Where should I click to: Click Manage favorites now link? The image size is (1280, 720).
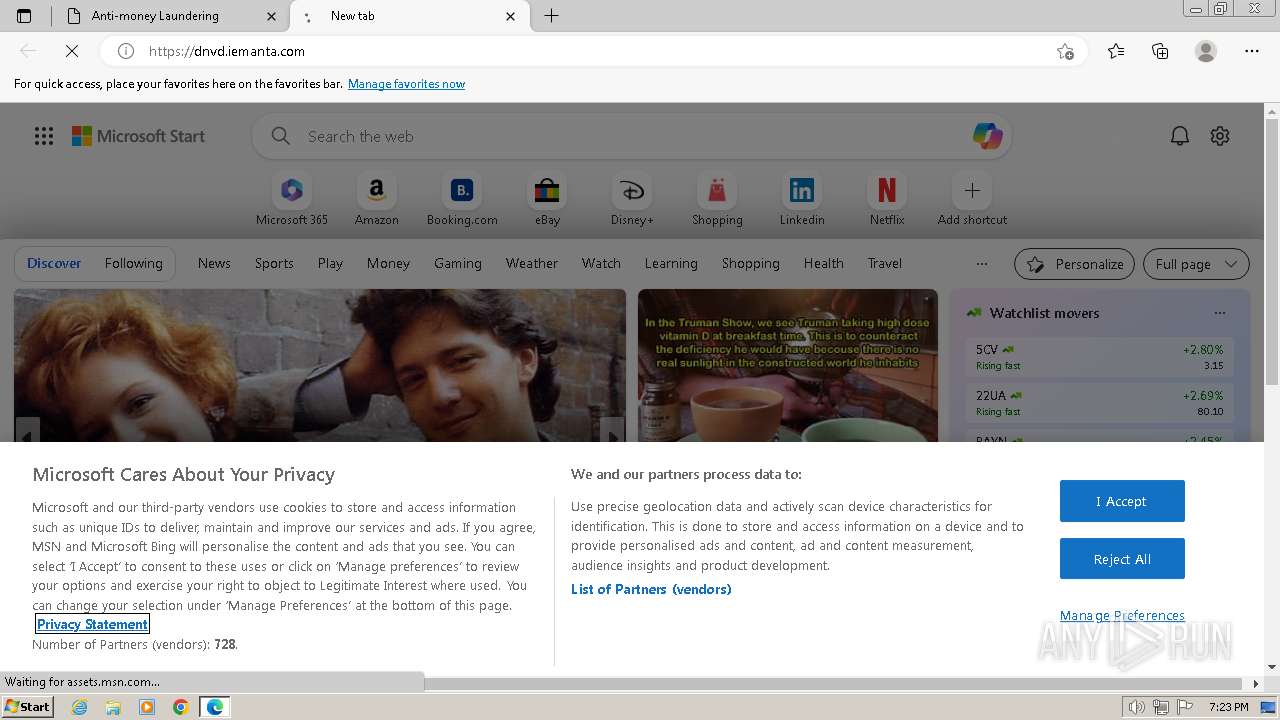(406, 84)
